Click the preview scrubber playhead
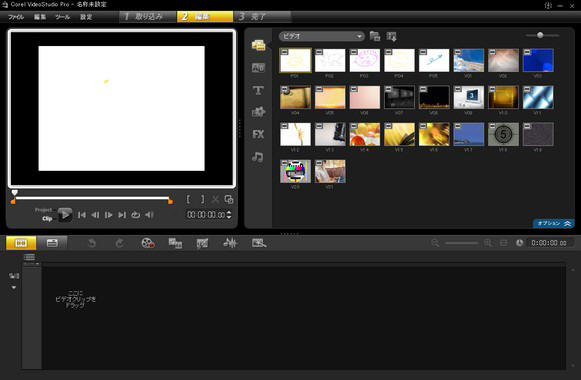The width and height of the screenshot is (581, 380). [14, 192]
